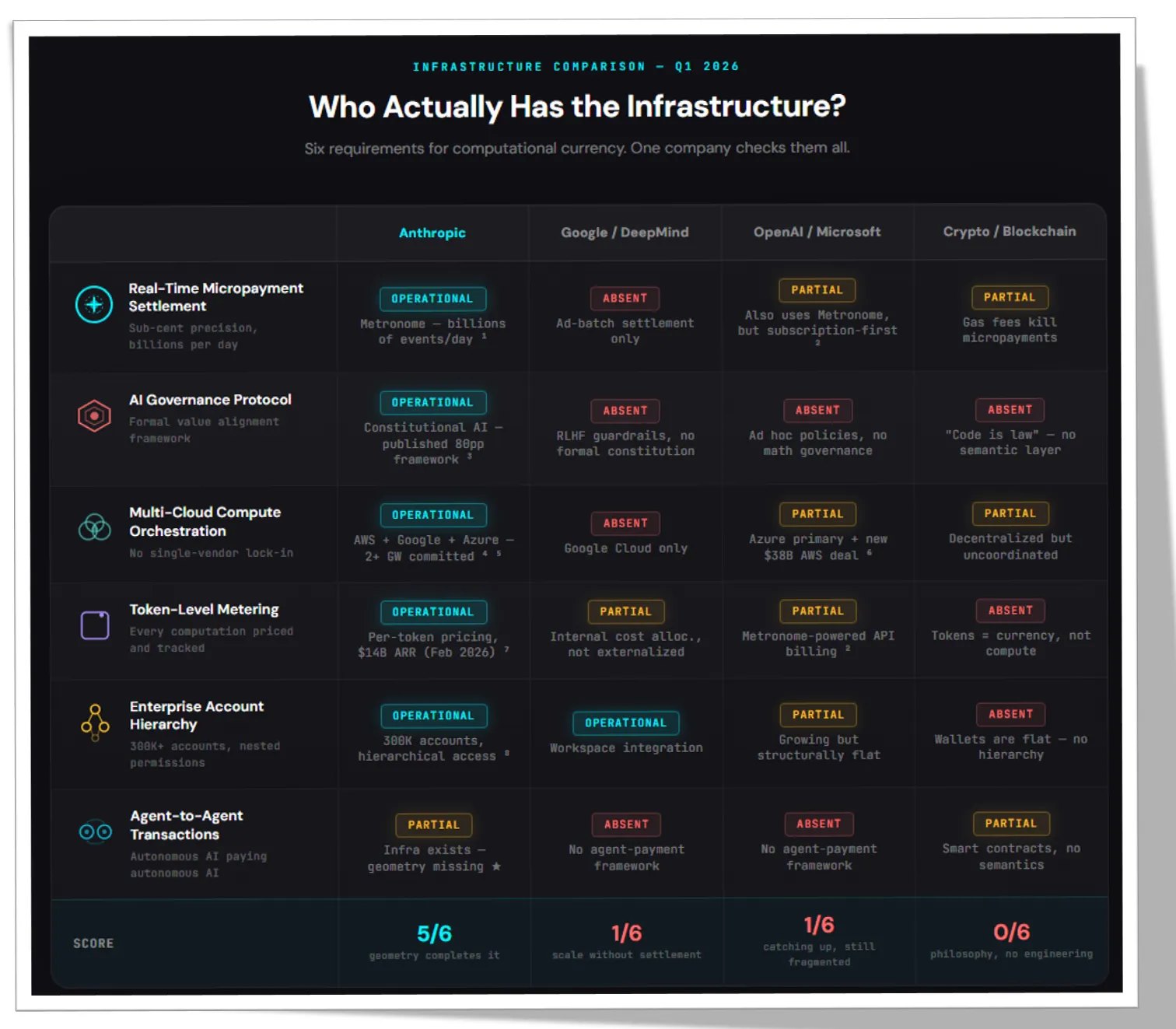This screenshot has width=1176, height=1029.
Task: Click Anthropic's 5/6 score
Action: [434, 933]
